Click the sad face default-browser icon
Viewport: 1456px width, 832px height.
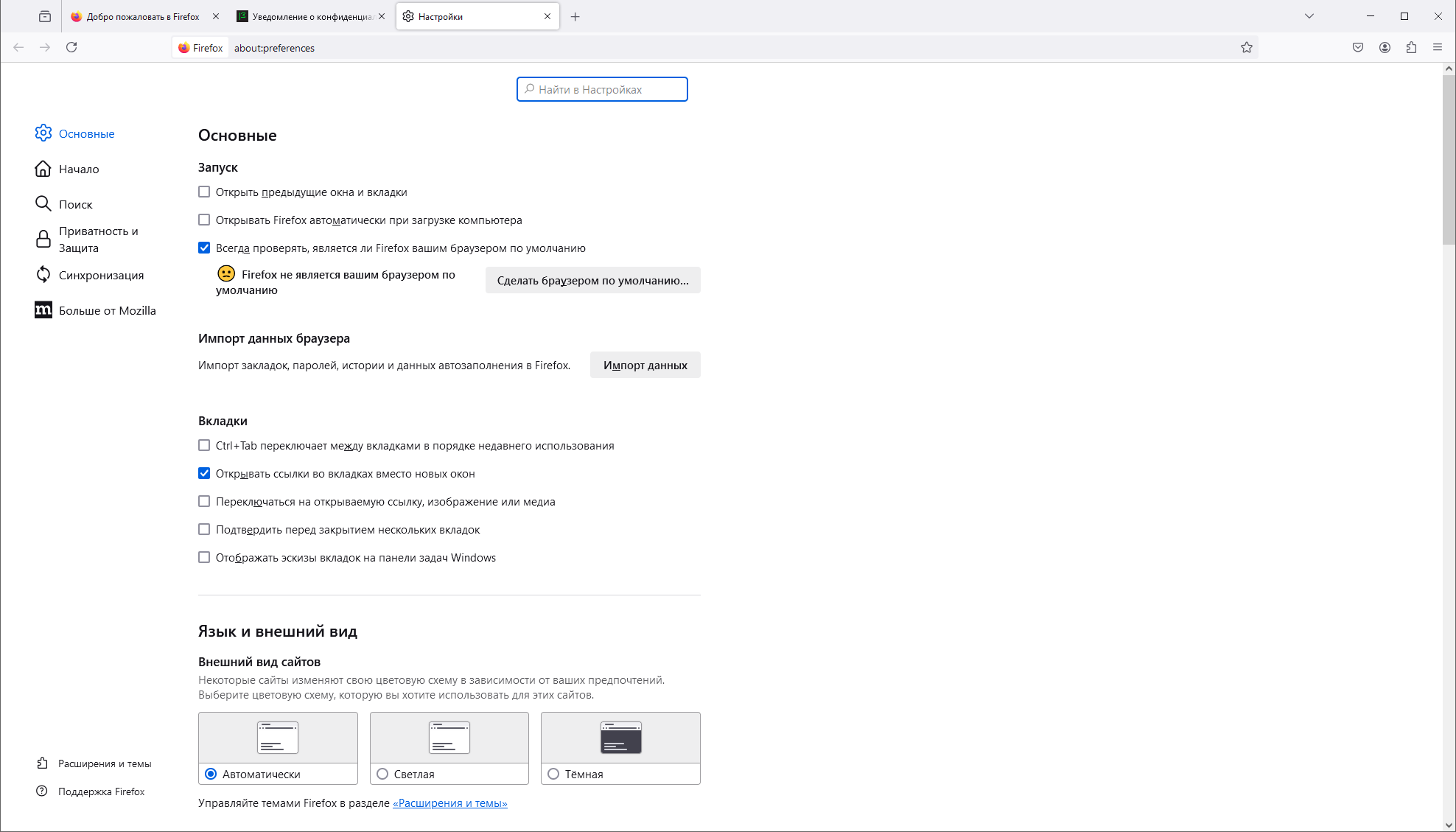(x=226, y=273)
